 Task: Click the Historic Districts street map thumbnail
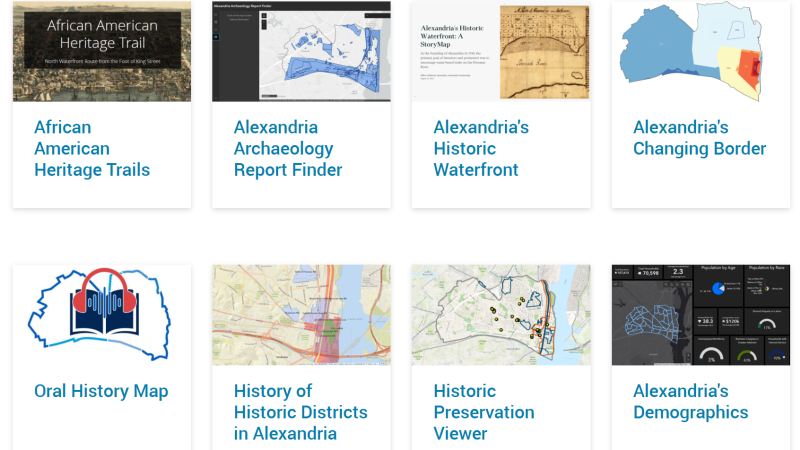[x=301, y=315]
